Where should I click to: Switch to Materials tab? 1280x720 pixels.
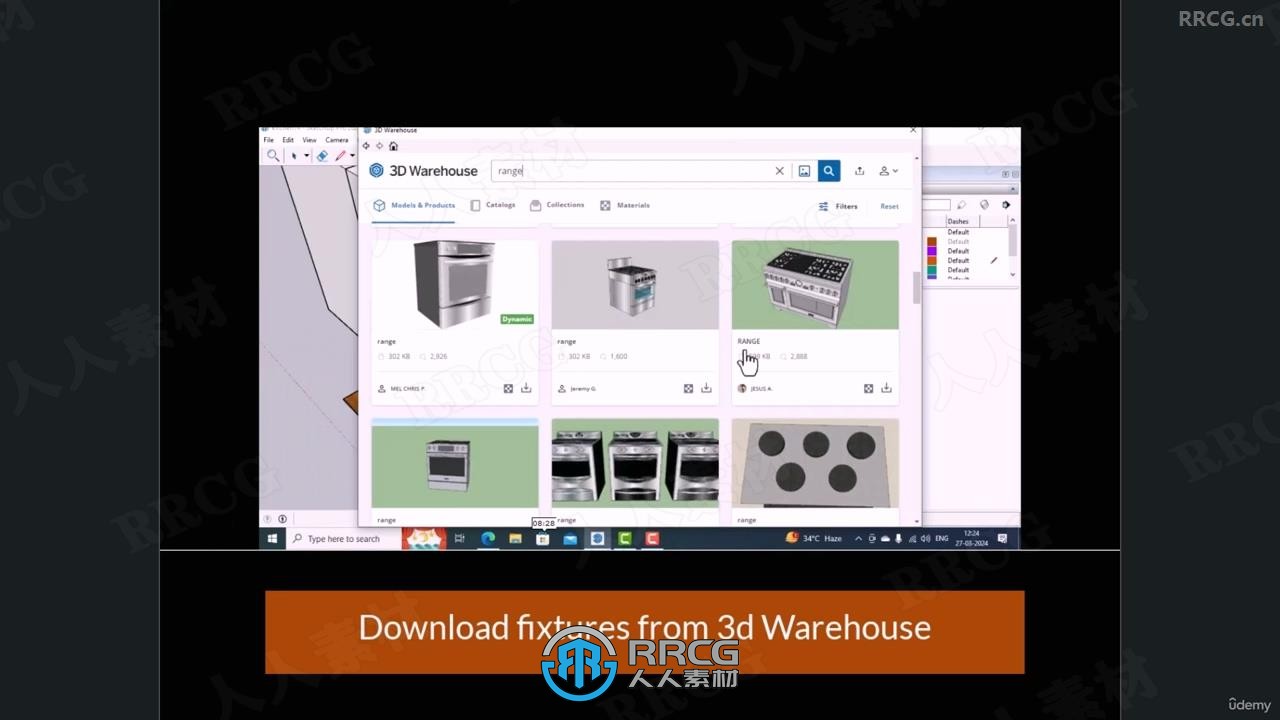point(625,205)
